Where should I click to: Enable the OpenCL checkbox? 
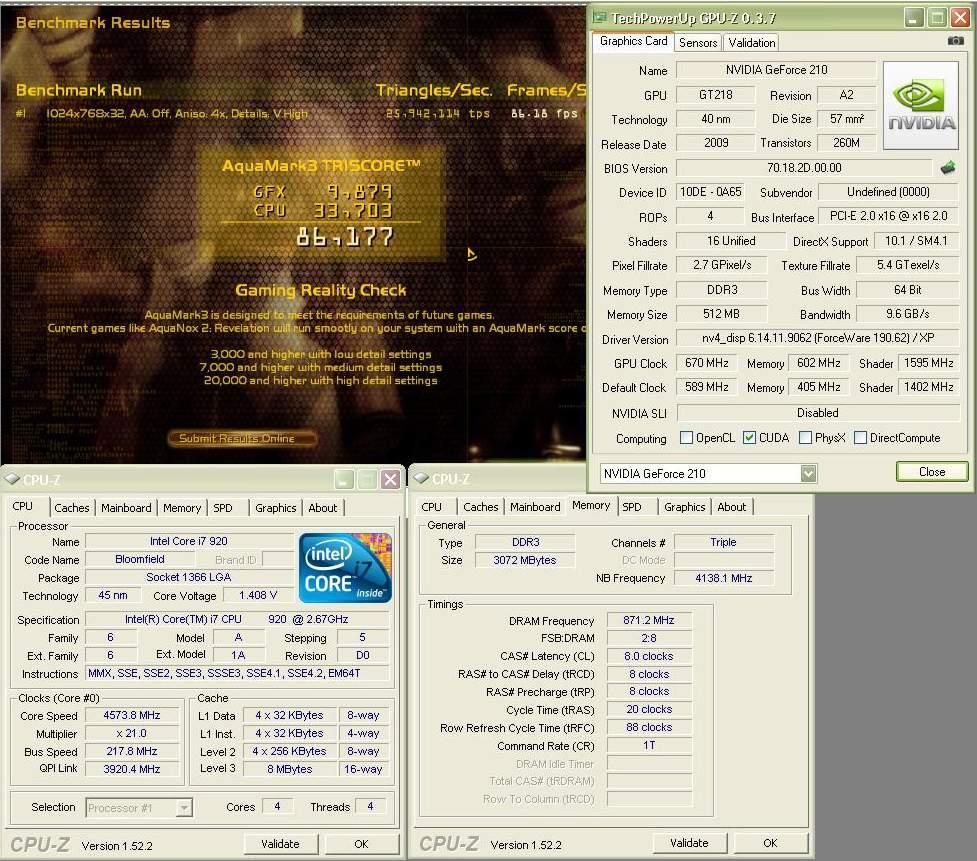(x=687, y=437)
